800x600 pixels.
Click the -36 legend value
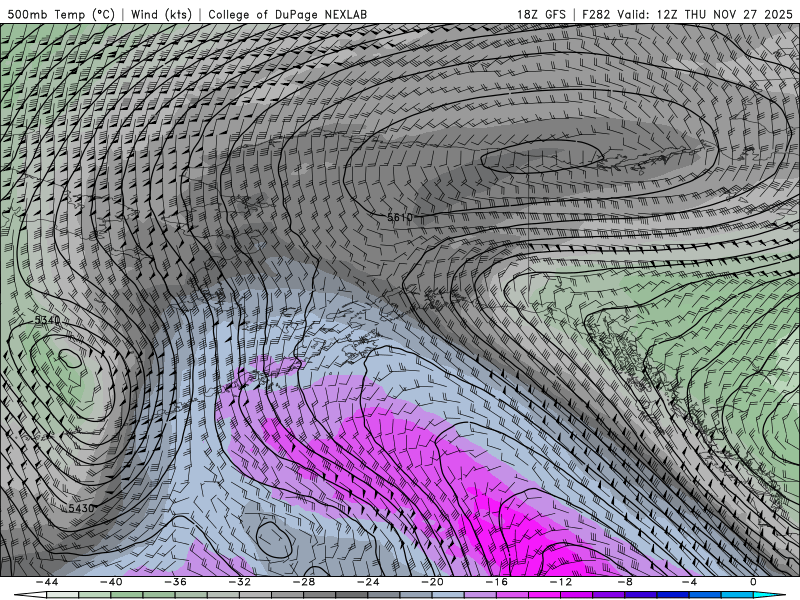pos(175,582)
